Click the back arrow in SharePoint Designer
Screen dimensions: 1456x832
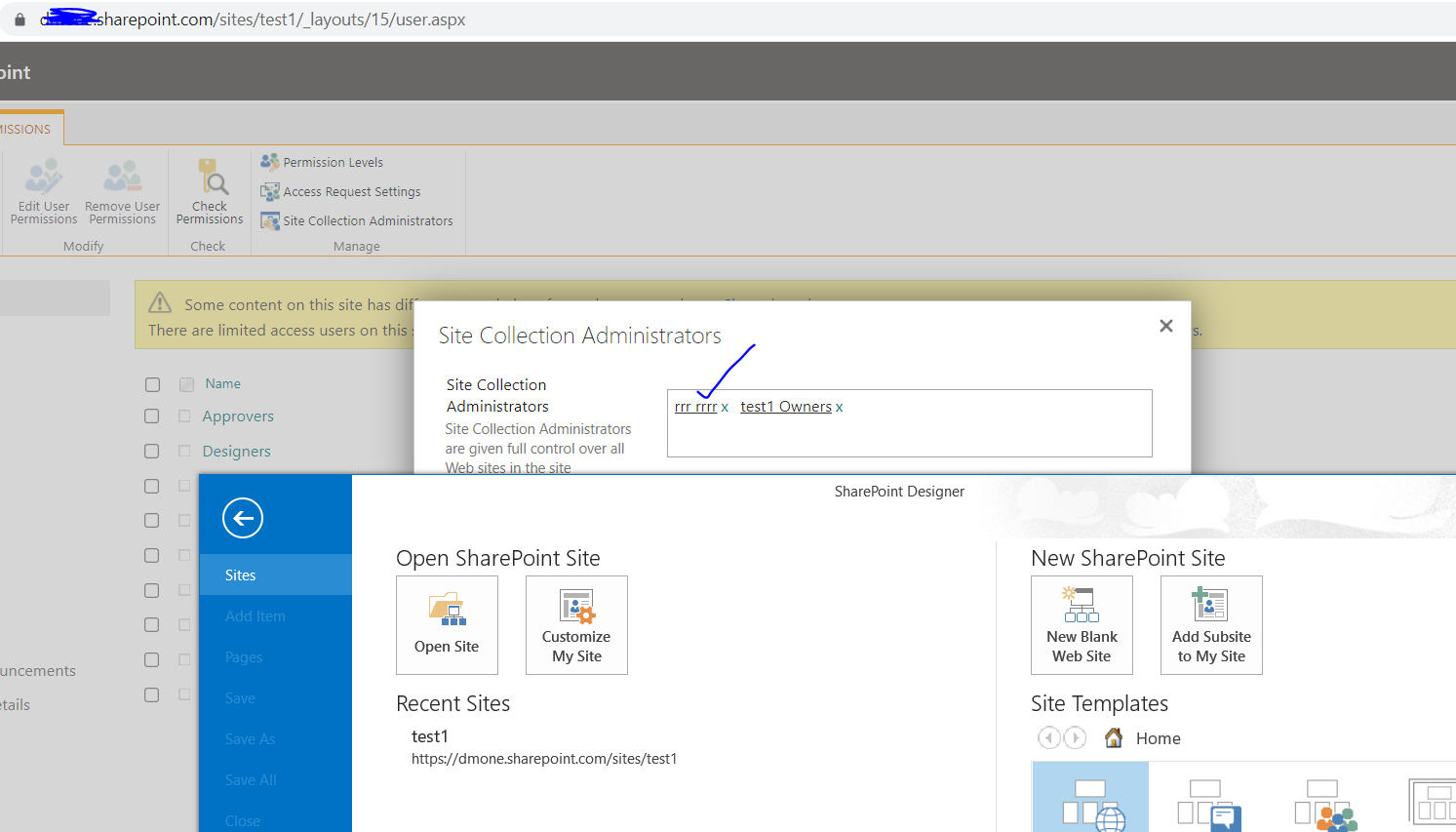point(243,518)
